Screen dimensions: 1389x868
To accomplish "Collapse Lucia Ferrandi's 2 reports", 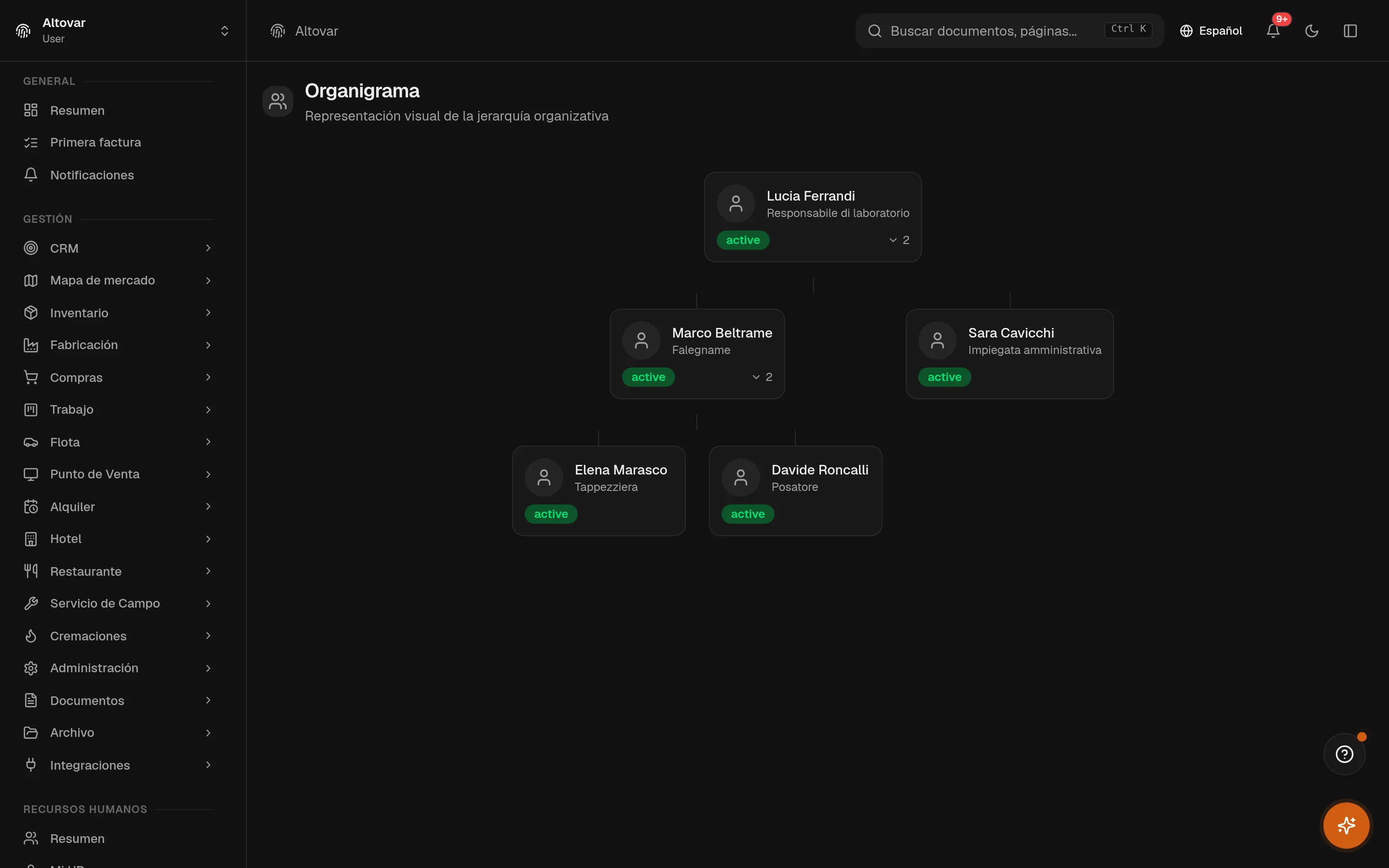I will (899, 240).
